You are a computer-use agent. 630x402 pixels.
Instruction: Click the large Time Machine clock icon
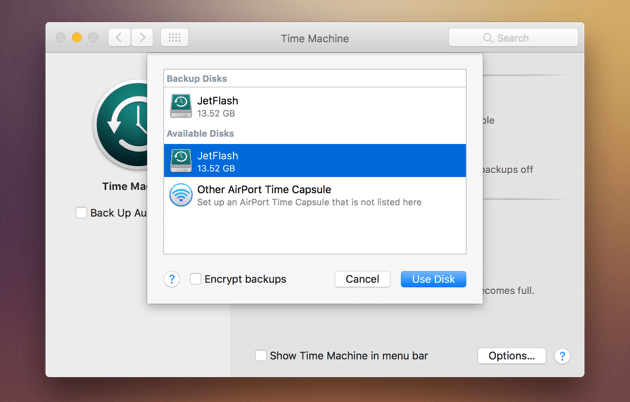(x=122, y=124)
